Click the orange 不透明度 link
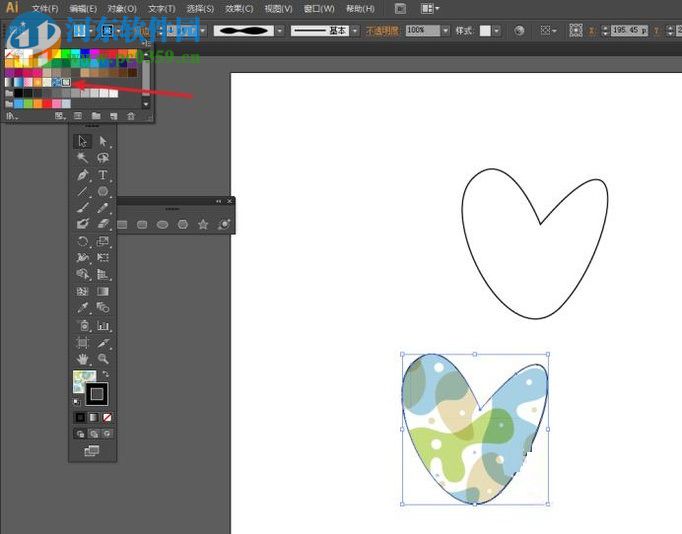The width and height of the screenshot is (682, 534). pyautogui.click(x=383, y=31)
